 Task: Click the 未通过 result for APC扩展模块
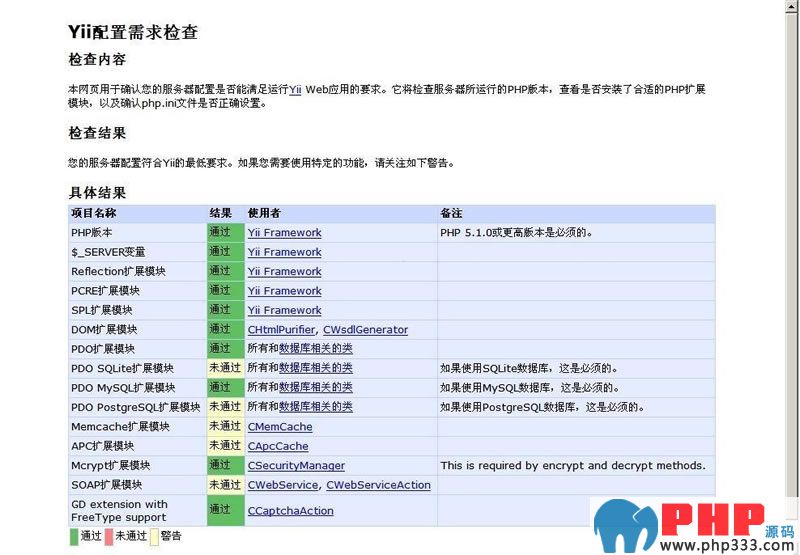[226, 446]
